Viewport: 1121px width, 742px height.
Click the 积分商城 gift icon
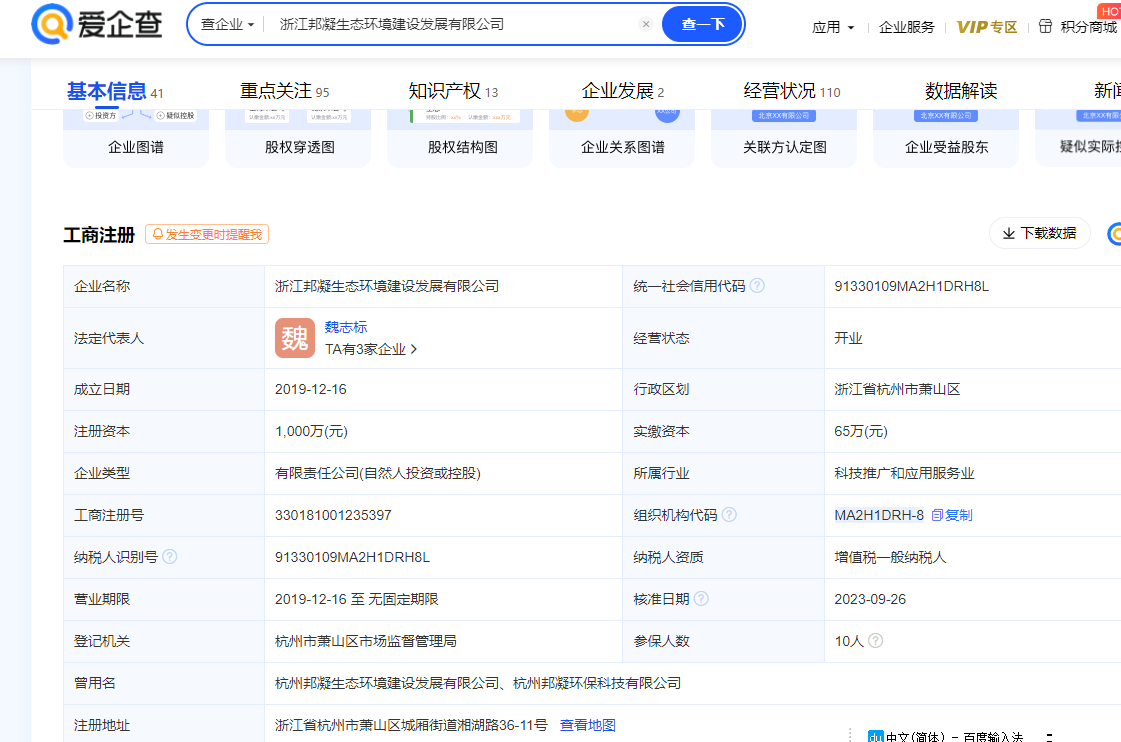(x=1045, y=26)
